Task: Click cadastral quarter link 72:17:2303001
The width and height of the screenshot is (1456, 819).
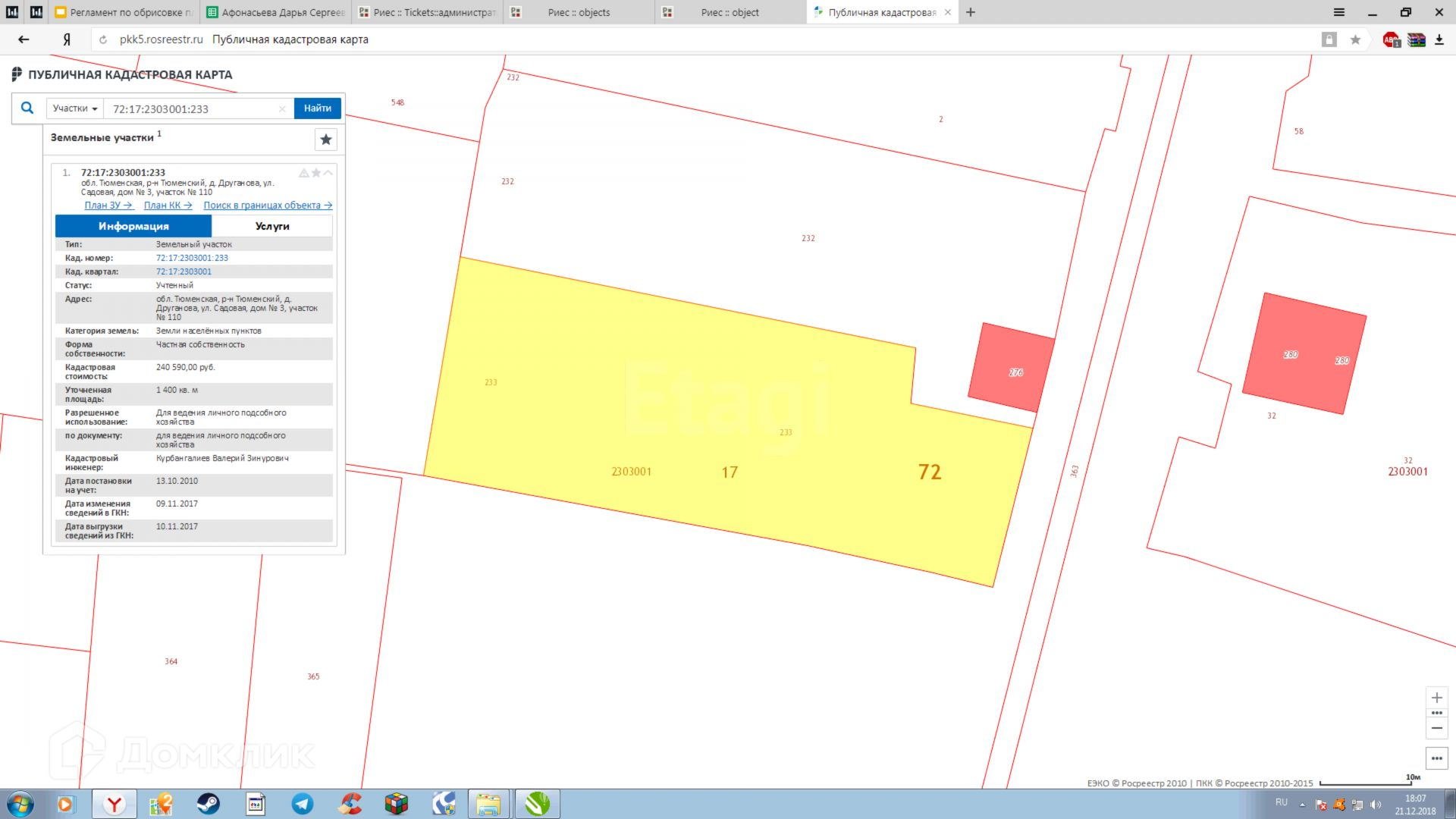Action: [184, 271]
